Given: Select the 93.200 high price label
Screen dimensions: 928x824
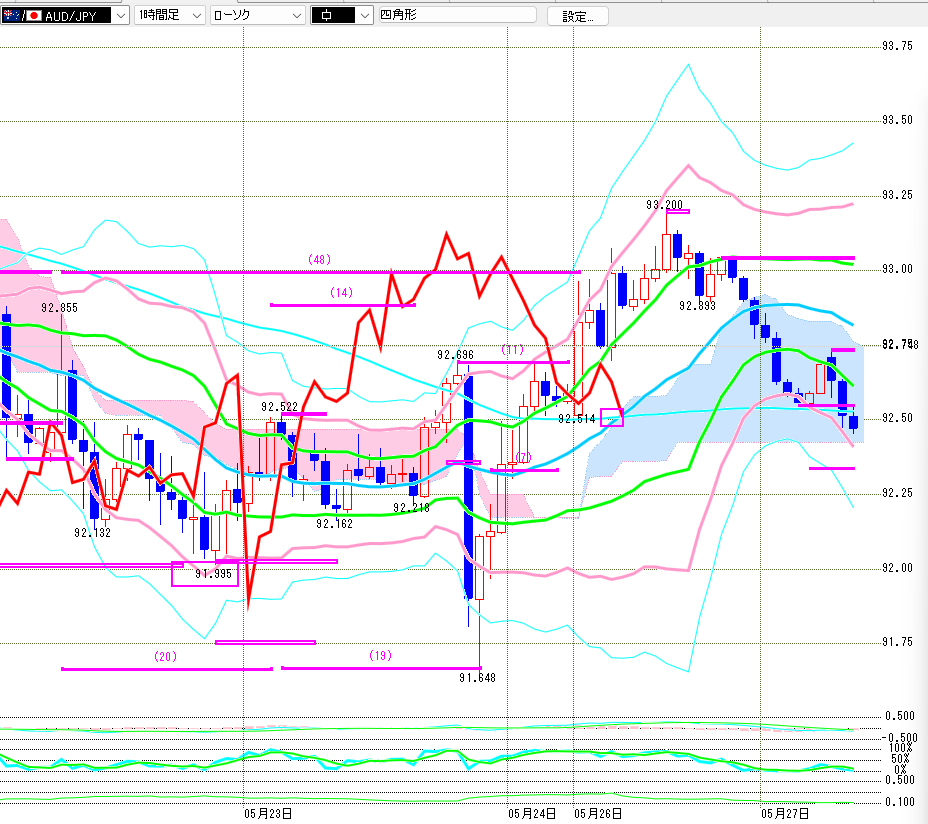Looking at the screenshot, I should click(x=664, y=205).
